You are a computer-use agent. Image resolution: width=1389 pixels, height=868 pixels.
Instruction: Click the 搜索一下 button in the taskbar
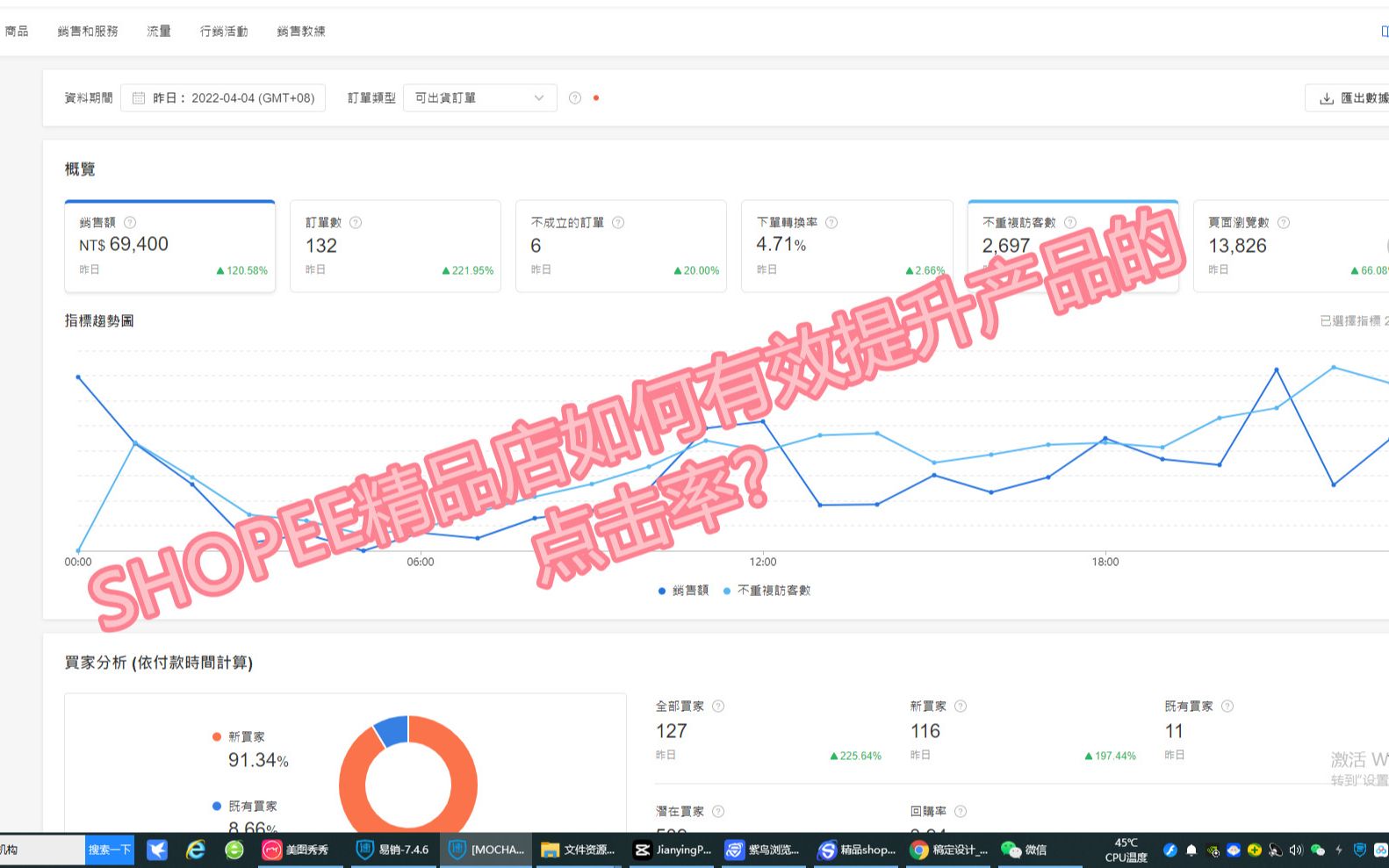click(x=110, y=850)
